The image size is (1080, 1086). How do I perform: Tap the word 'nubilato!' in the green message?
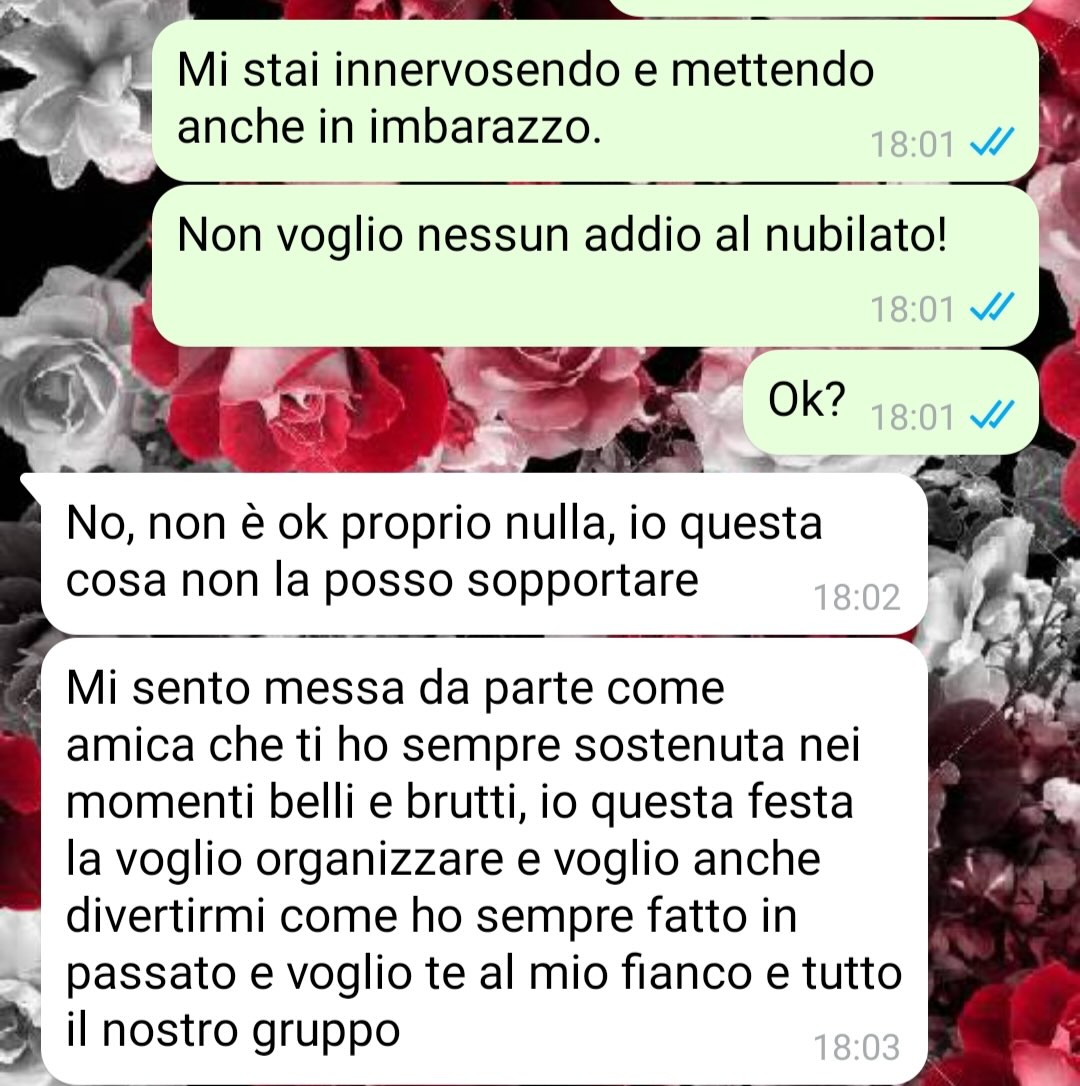[x=856, y=235]
